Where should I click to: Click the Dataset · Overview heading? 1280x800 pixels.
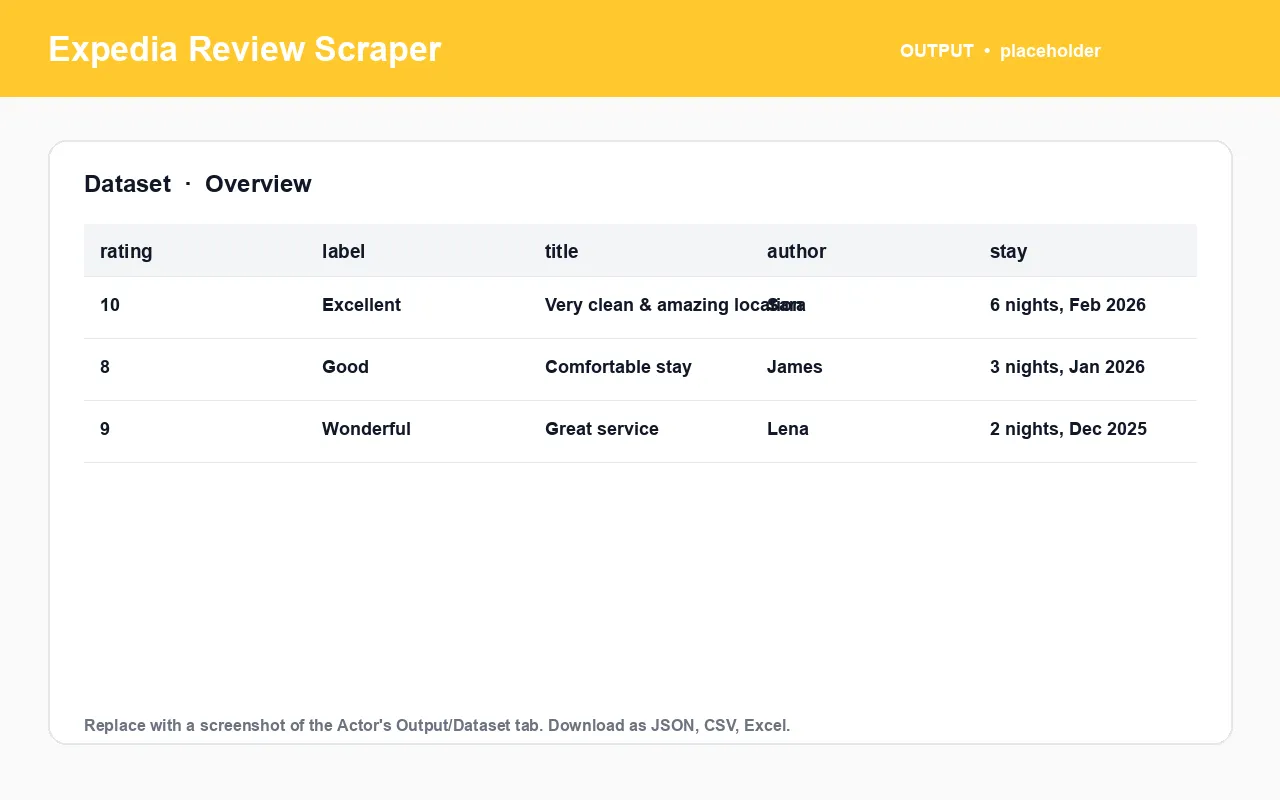pos(198,184)
